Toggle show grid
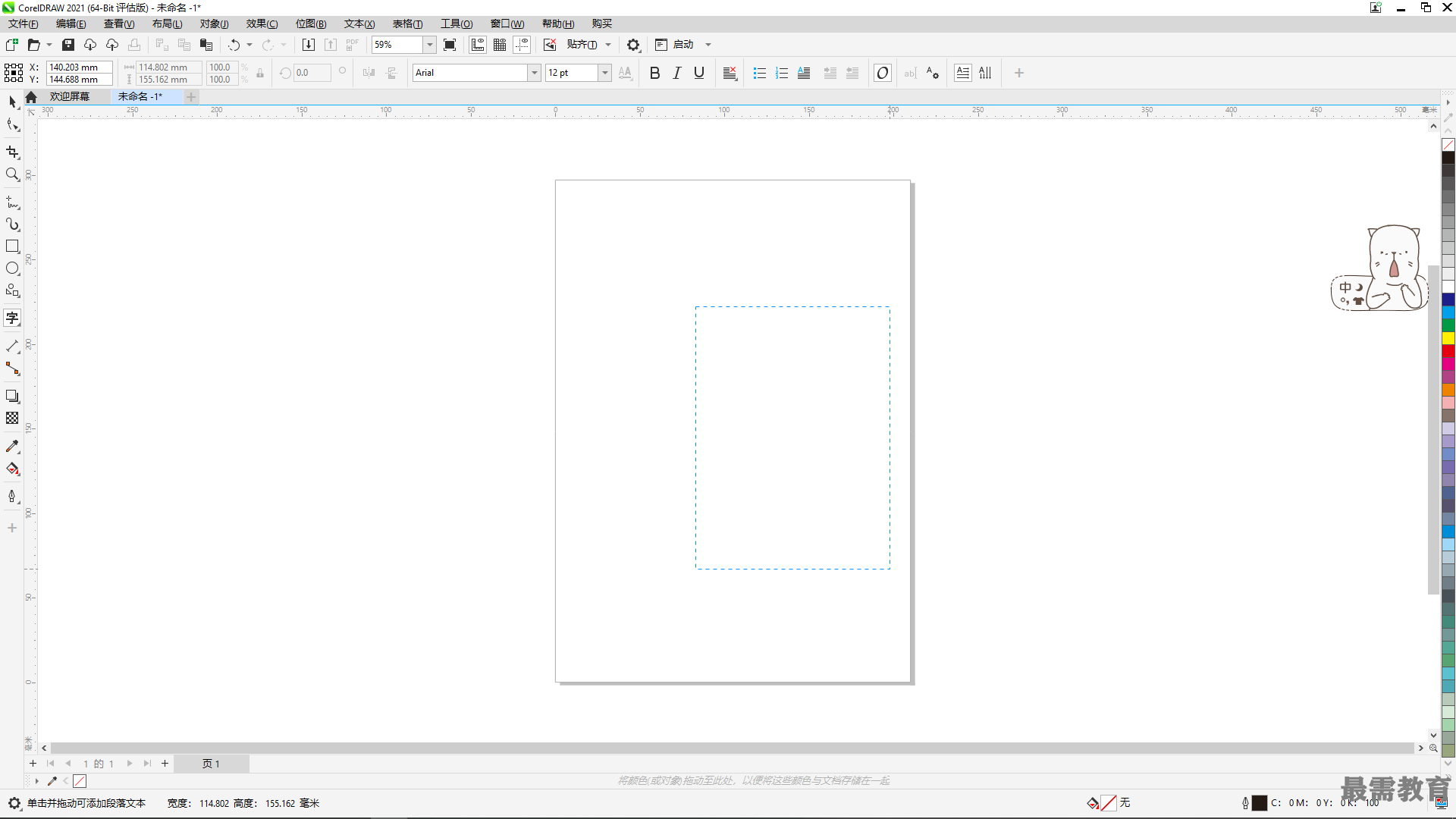Image resolution: width=1456 pixels, height=819 pixels. tap(500, 45)
